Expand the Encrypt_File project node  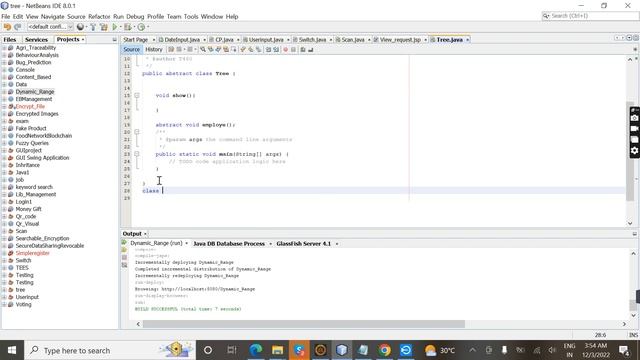pyautogui.click(x=4, y=107)
